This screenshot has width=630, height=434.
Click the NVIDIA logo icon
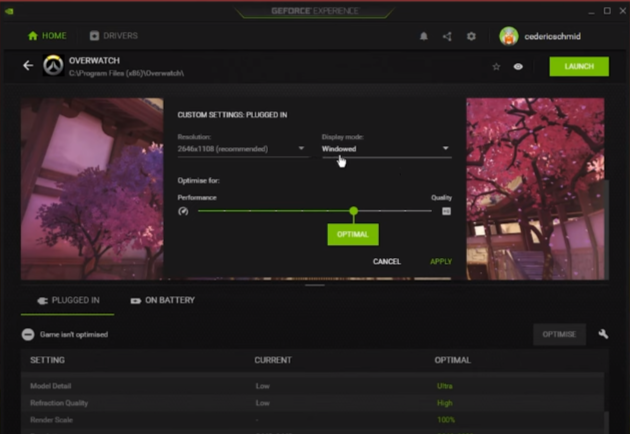click(9, 11)
